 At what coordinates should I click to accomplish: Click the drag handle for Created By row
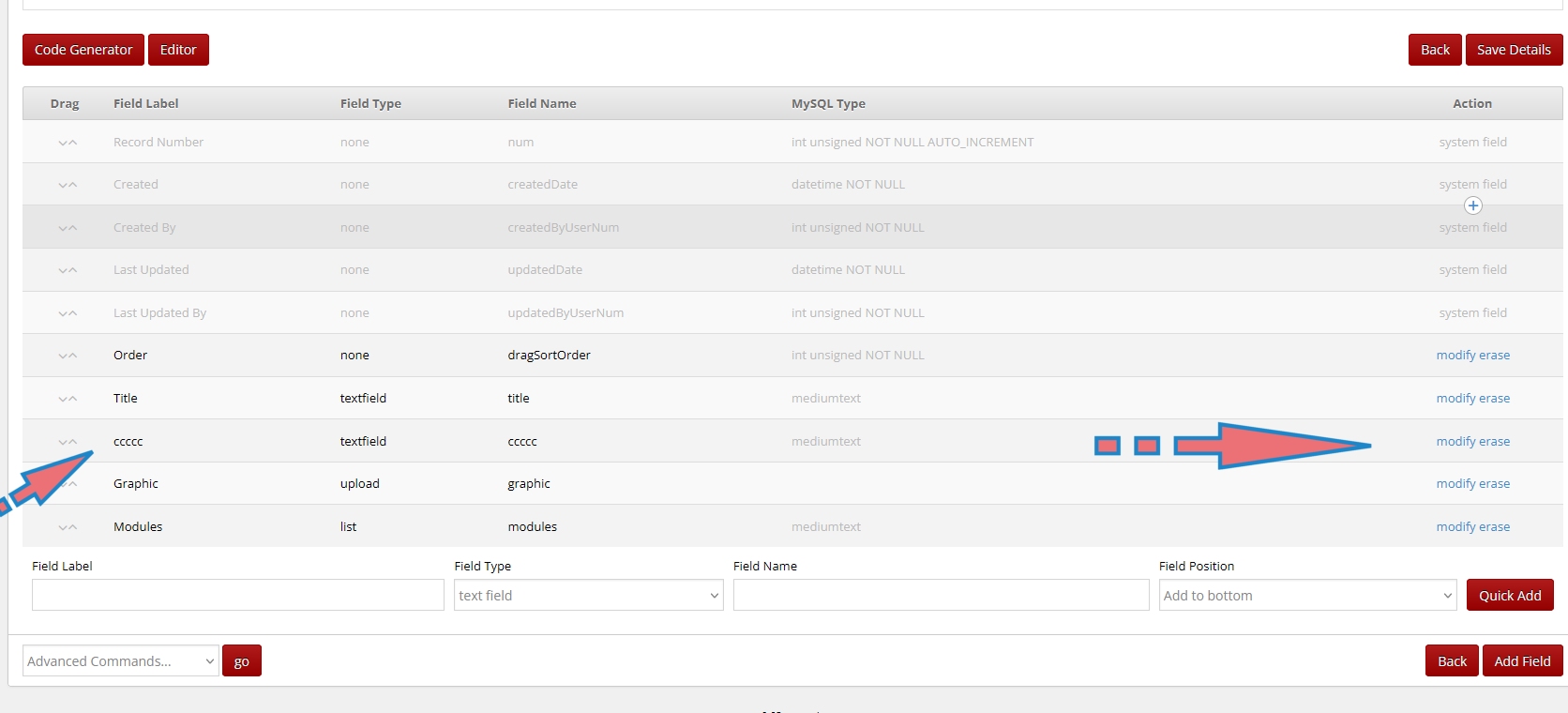pyautogui.click(x=68, y=228)
